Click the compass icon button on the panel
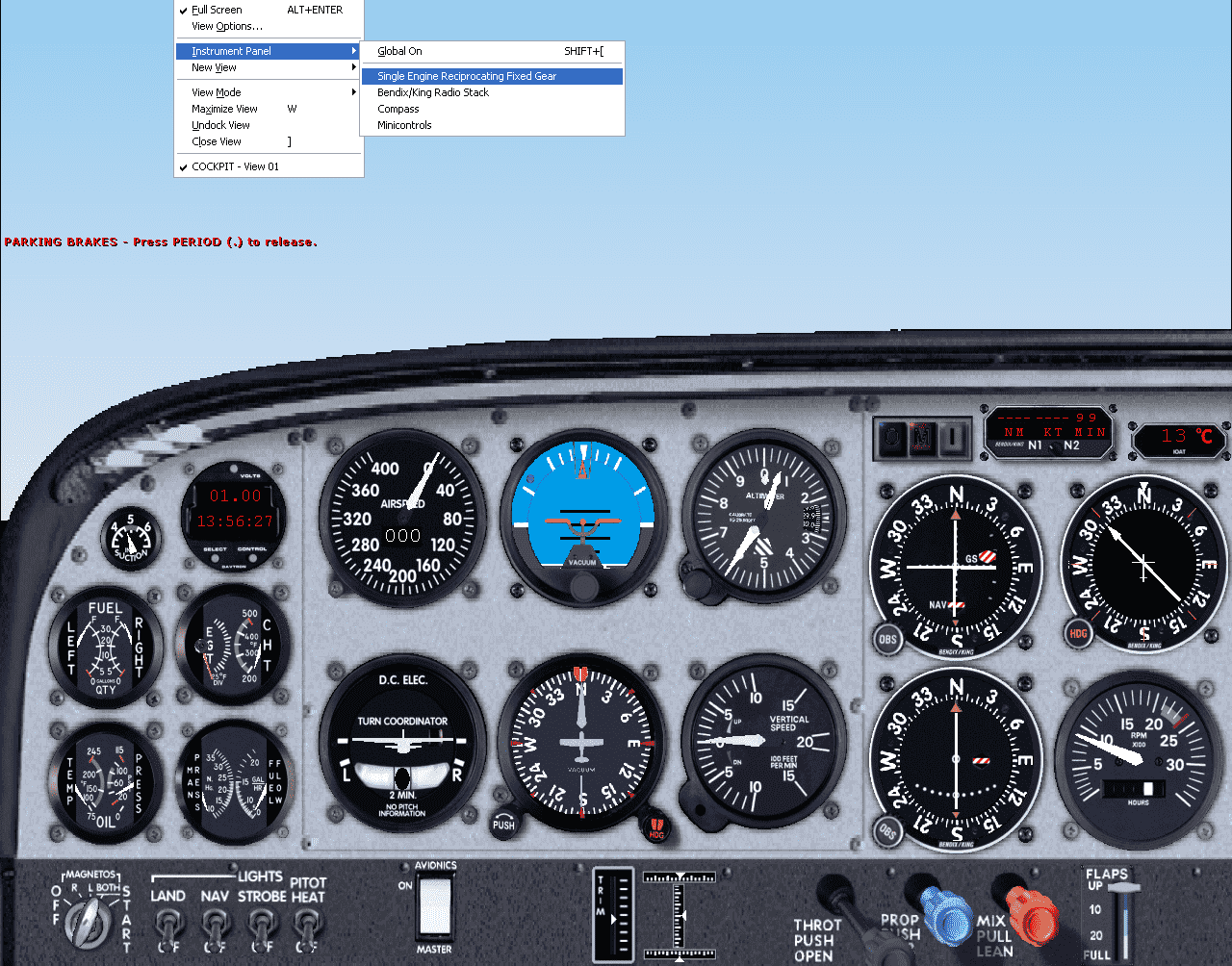The image size is (1232, 966). click(894, 439)
